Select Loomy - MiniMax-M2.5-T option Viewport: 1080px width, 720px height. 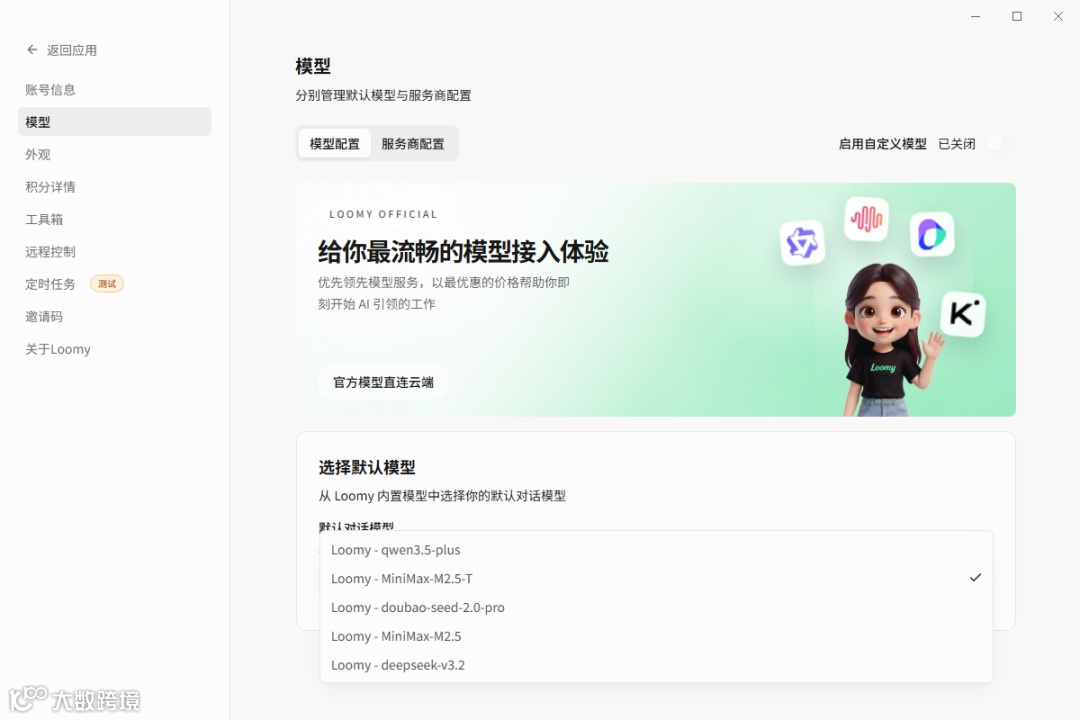point(656,578)
